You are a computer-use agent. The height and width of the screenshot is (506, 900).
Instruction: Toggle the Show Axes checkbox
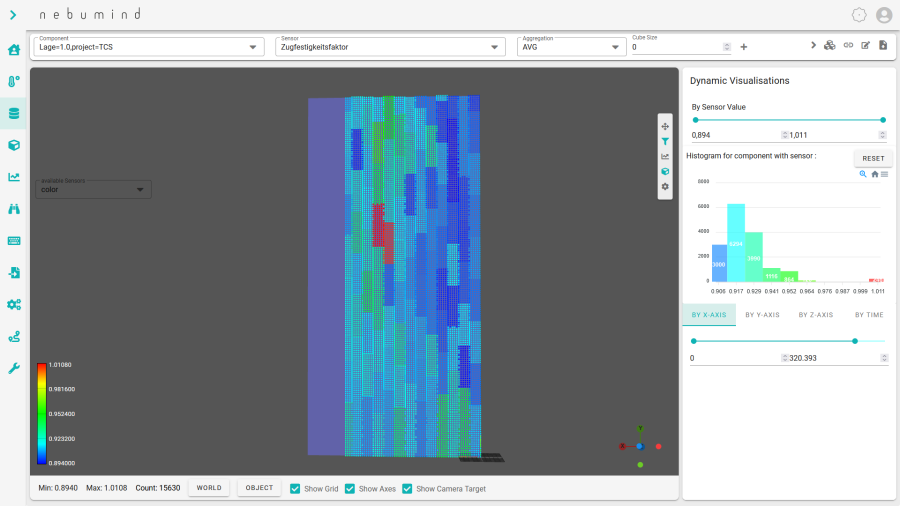tap(350, 489)
